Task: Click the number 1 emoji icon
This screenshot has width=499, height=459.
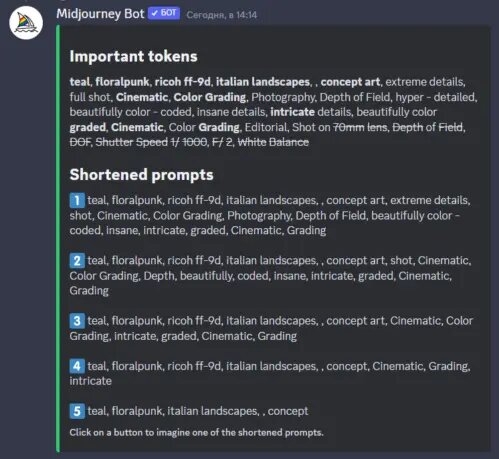Action: click(77, 200)
